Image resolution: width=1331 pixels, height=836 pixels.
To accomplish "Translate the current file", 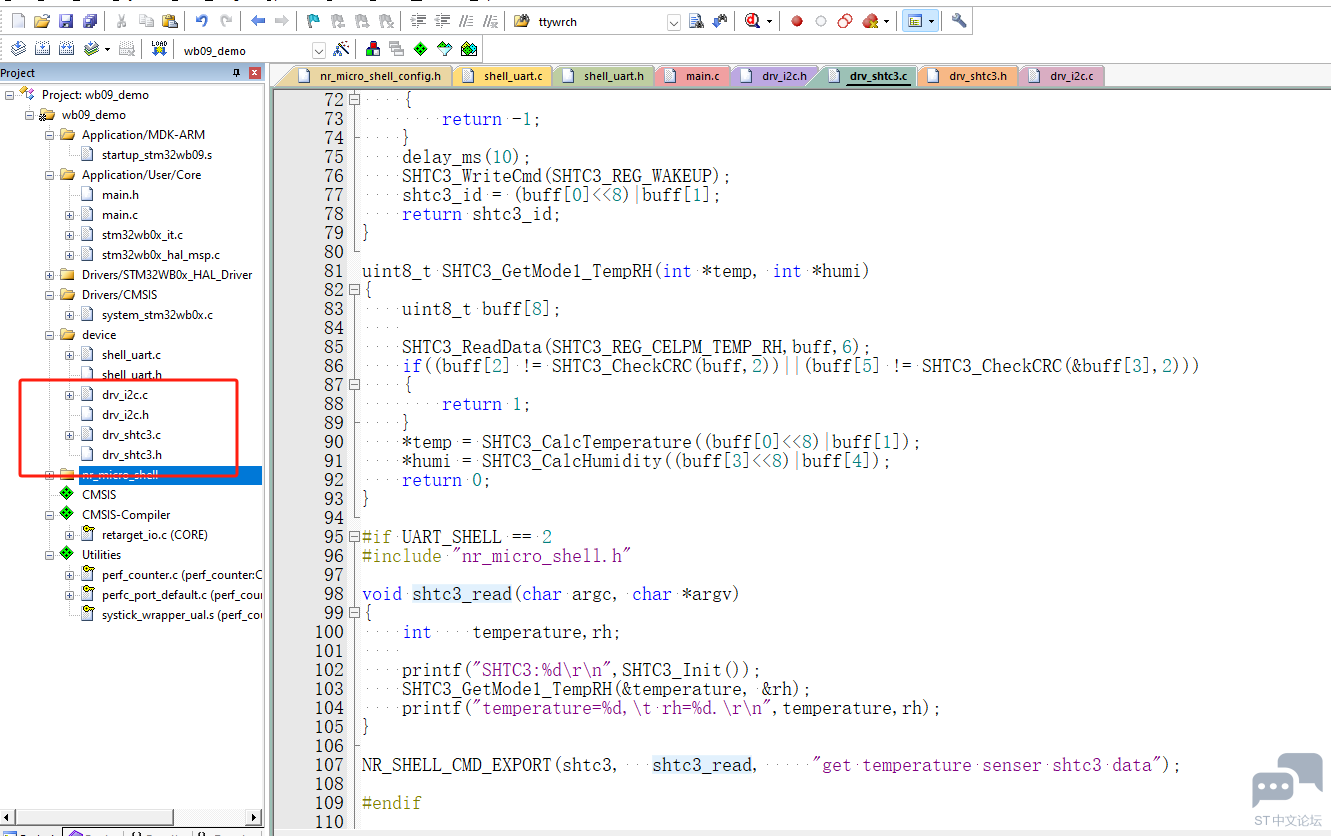I will coord(18,49).
